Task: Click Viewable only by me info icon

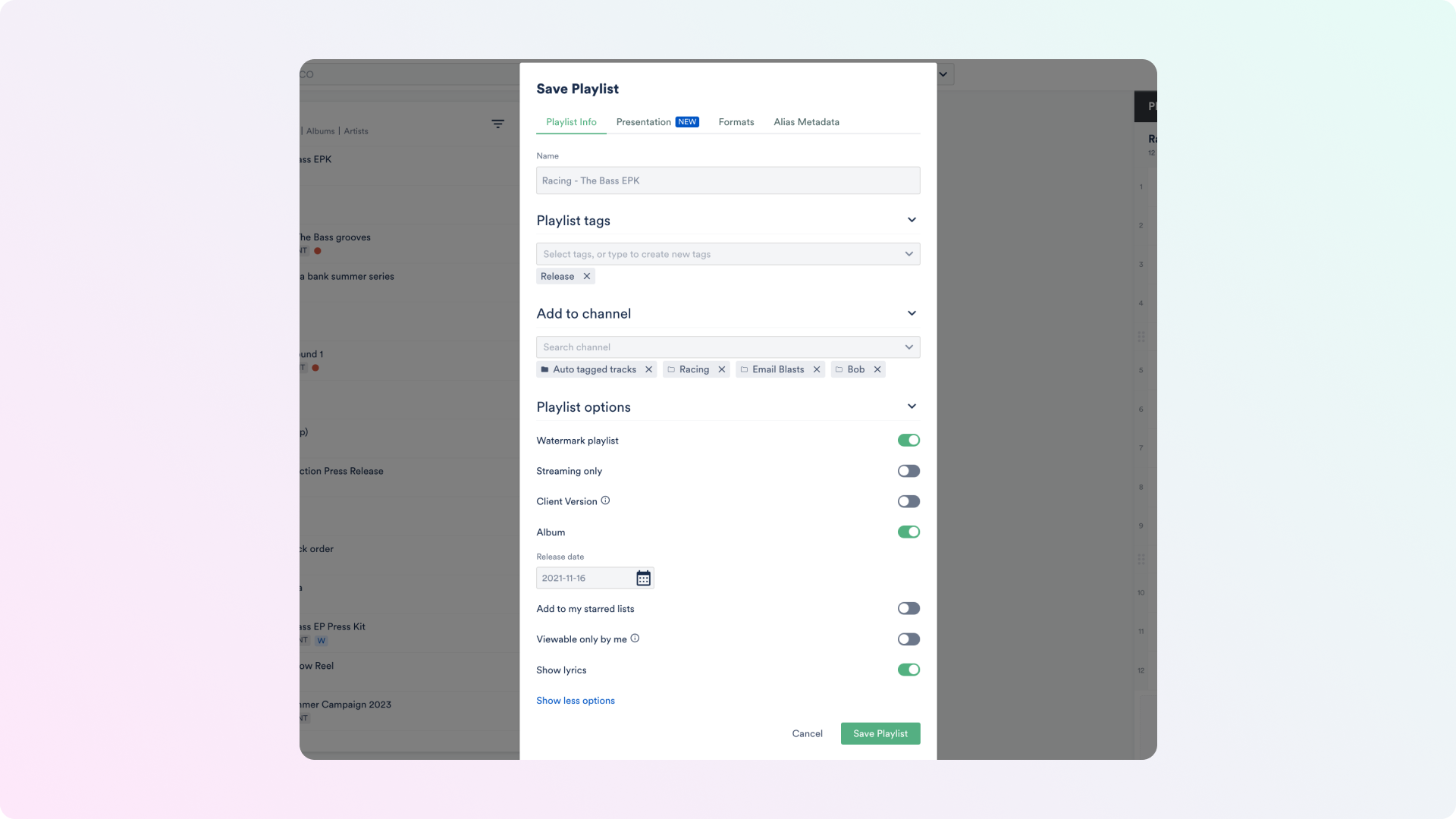Action: 635,639
